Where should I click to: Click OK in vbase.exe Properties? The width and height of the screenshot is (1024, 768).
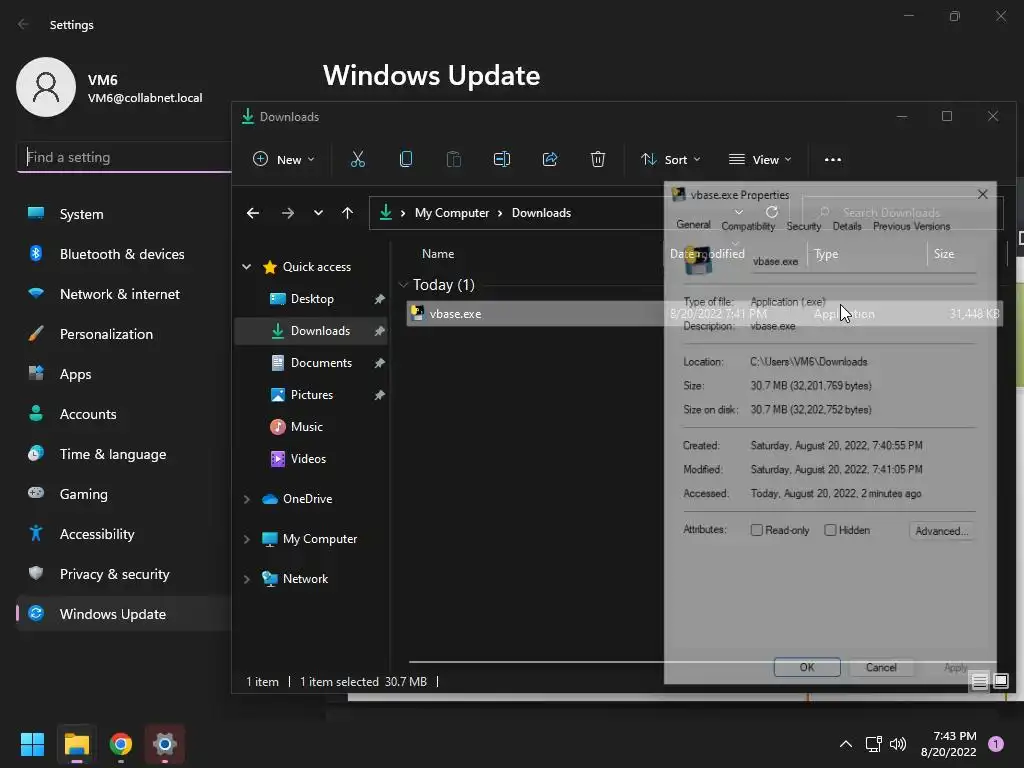807,667
